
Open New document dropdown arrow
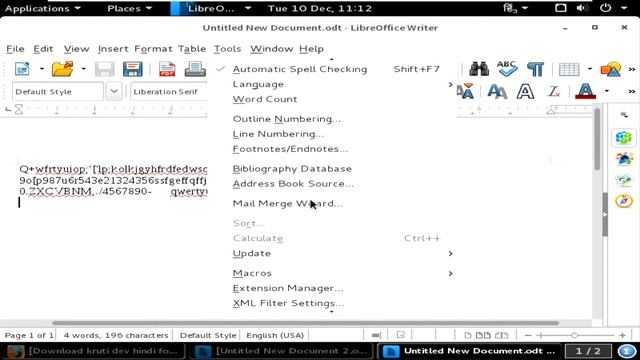coord(42,69)
